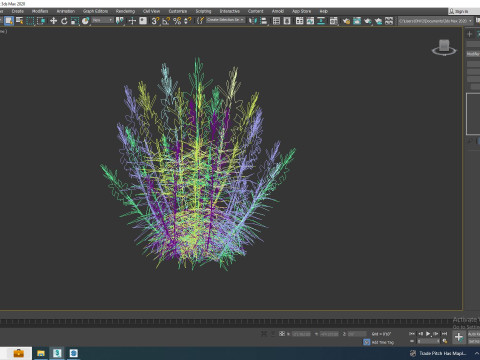Click the ViewCube in viewport

(x=444, y=47)
